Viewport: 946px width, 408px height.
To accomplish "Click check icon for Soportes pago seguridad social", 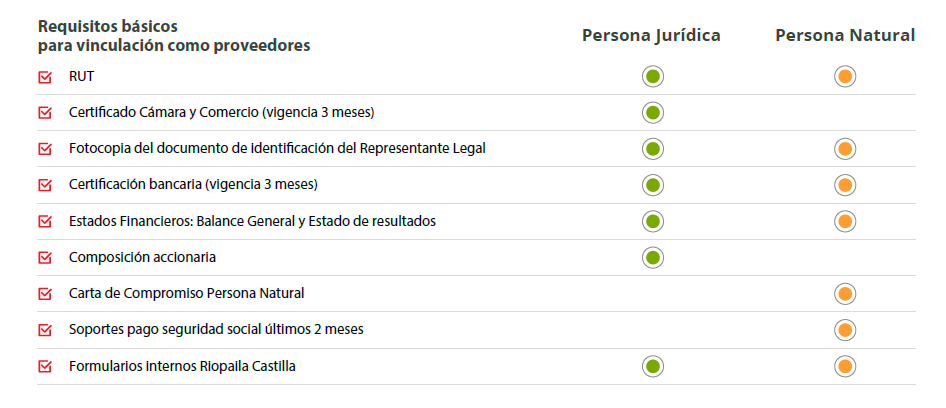I will 45,330.
